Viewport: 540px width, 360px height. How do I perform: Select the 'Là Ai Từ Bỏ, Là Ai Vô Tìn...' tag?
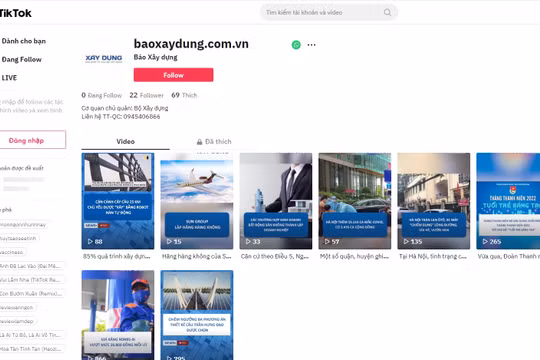[x=32, y=335]
